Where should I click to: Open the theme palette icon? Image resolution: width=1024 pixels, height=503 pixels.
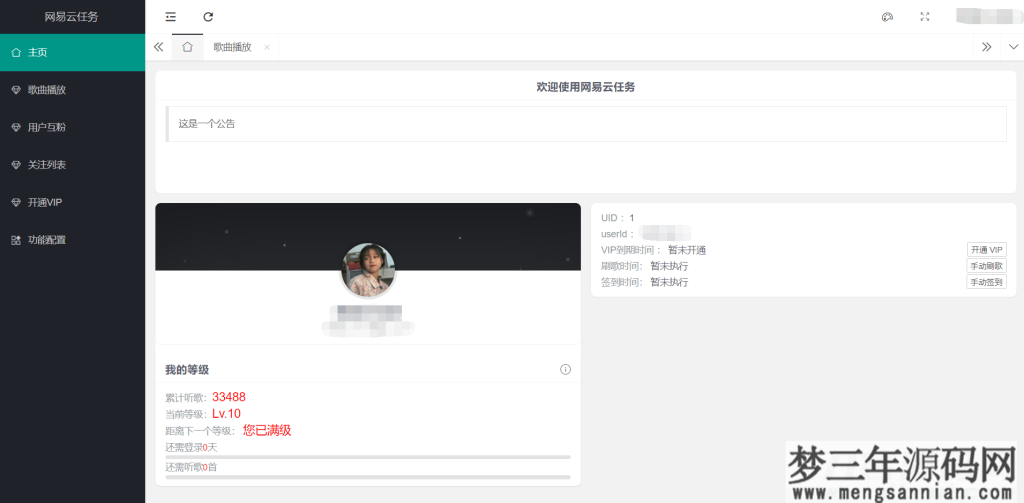pyautogui.click(x=886, y=17)
